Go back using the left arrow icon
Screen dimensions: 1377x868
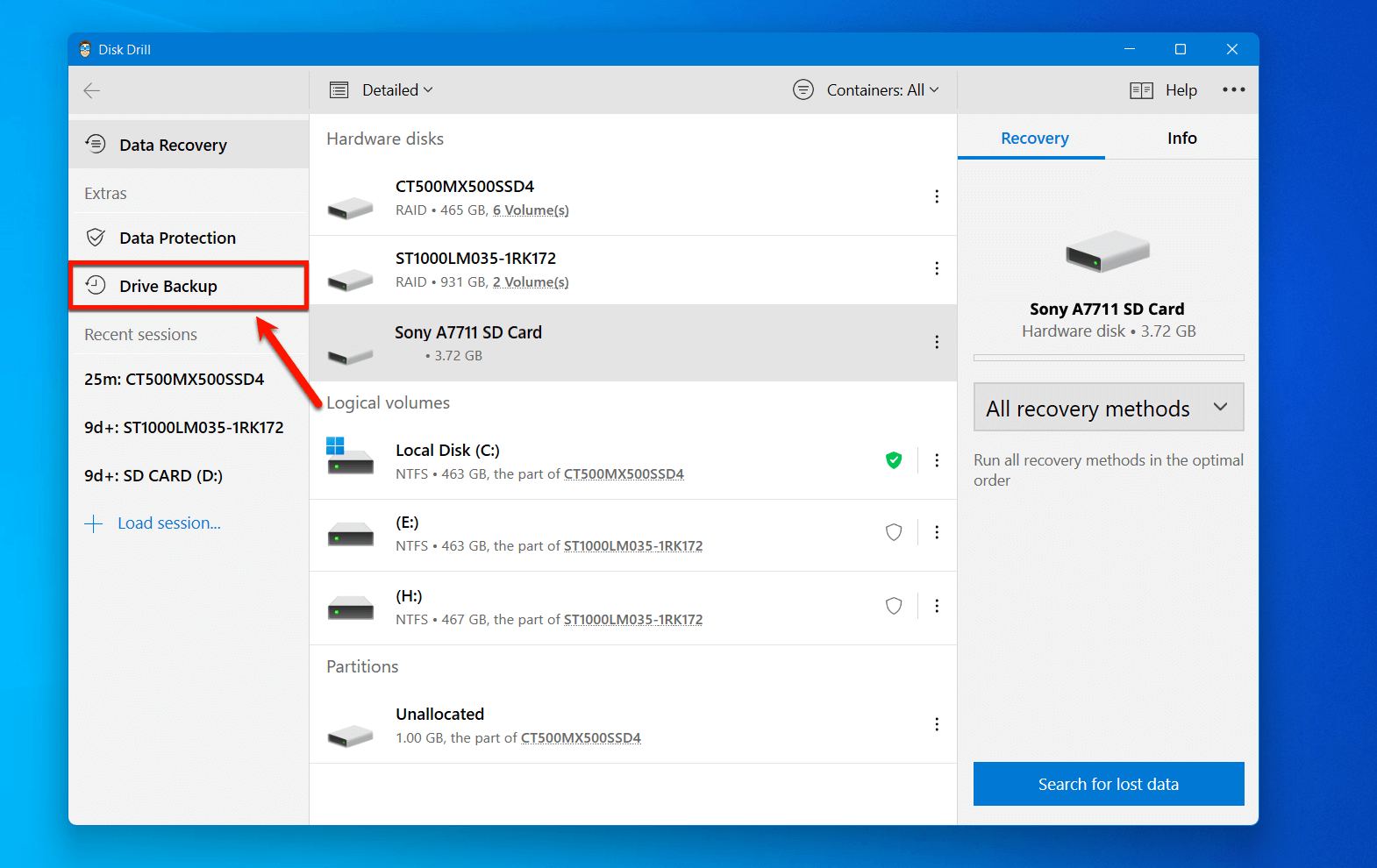click(91, 90)
